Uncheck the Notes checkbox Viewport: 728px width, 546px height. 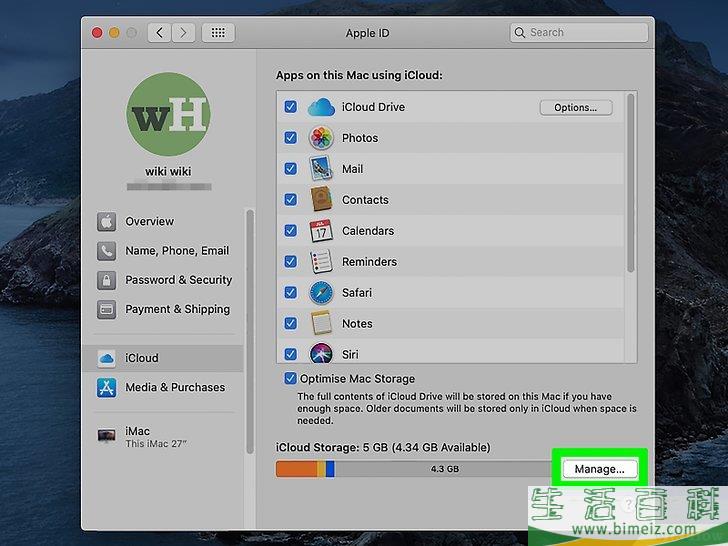point(291,323)
